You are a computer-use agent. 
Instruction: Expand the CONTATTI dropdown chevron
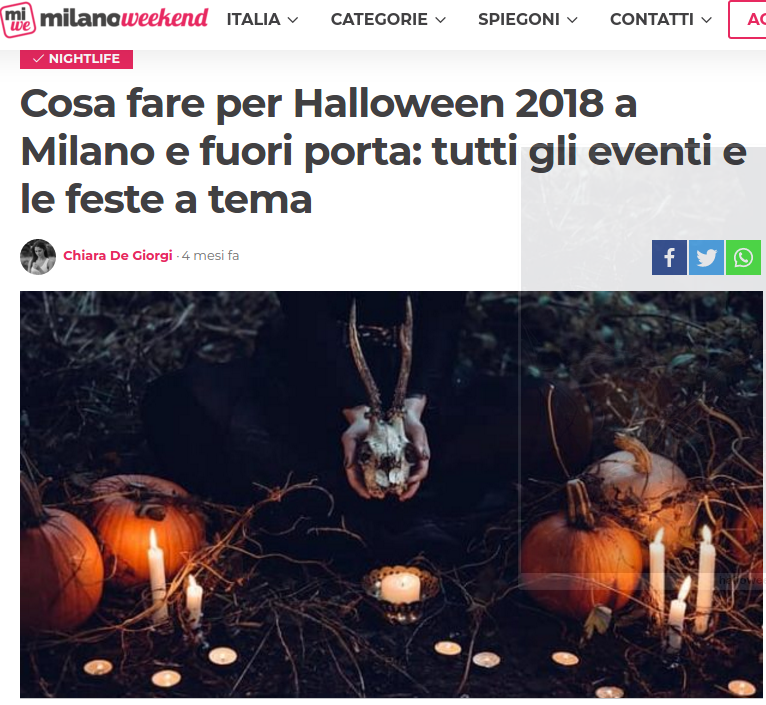[706, 20]
